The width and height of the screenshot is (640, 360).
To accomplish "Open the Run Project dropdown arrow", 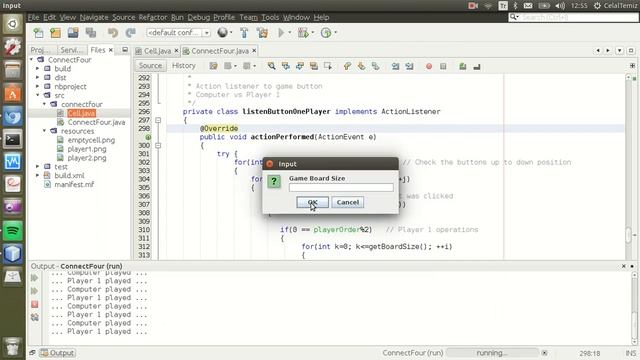I will click(x=290, y=33).
